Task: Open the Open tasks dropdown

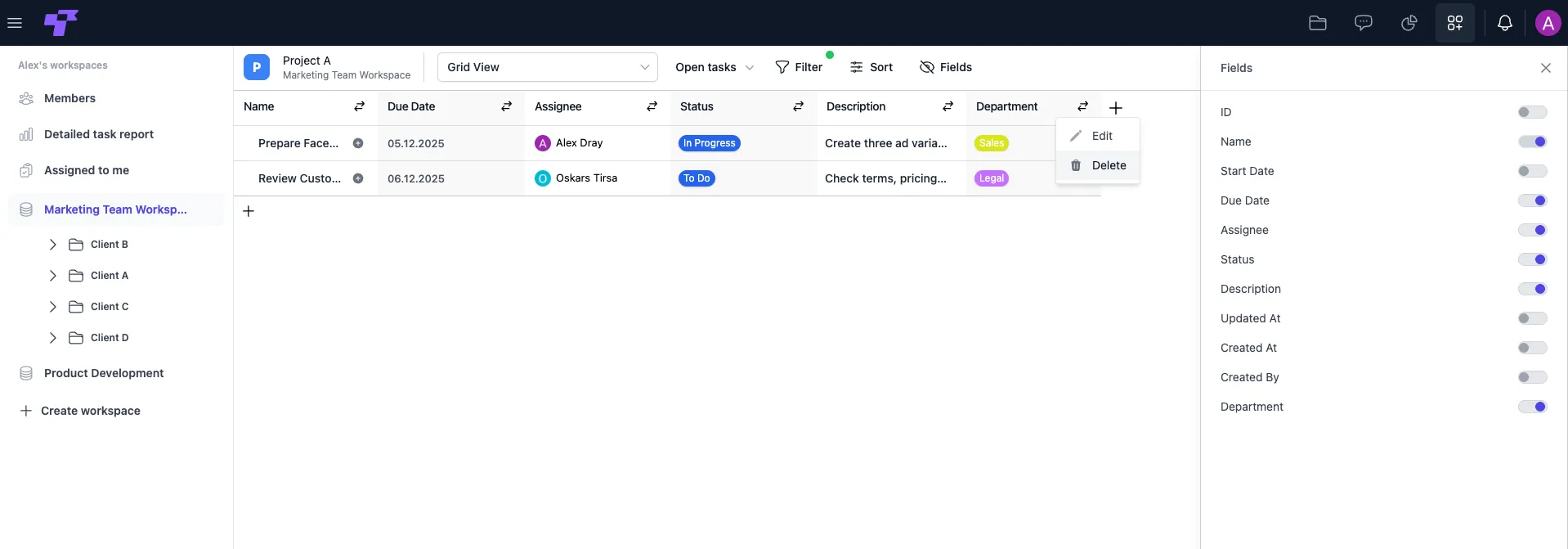Action: (715, 67)
